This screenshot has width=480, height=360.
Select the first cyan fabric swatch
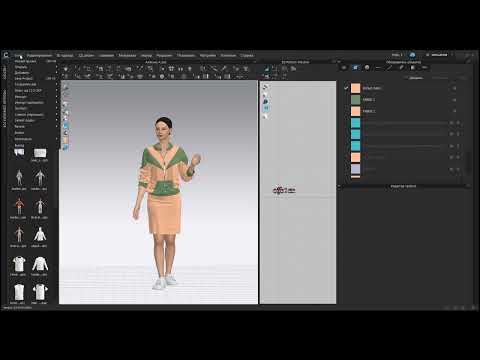[356, 123]
